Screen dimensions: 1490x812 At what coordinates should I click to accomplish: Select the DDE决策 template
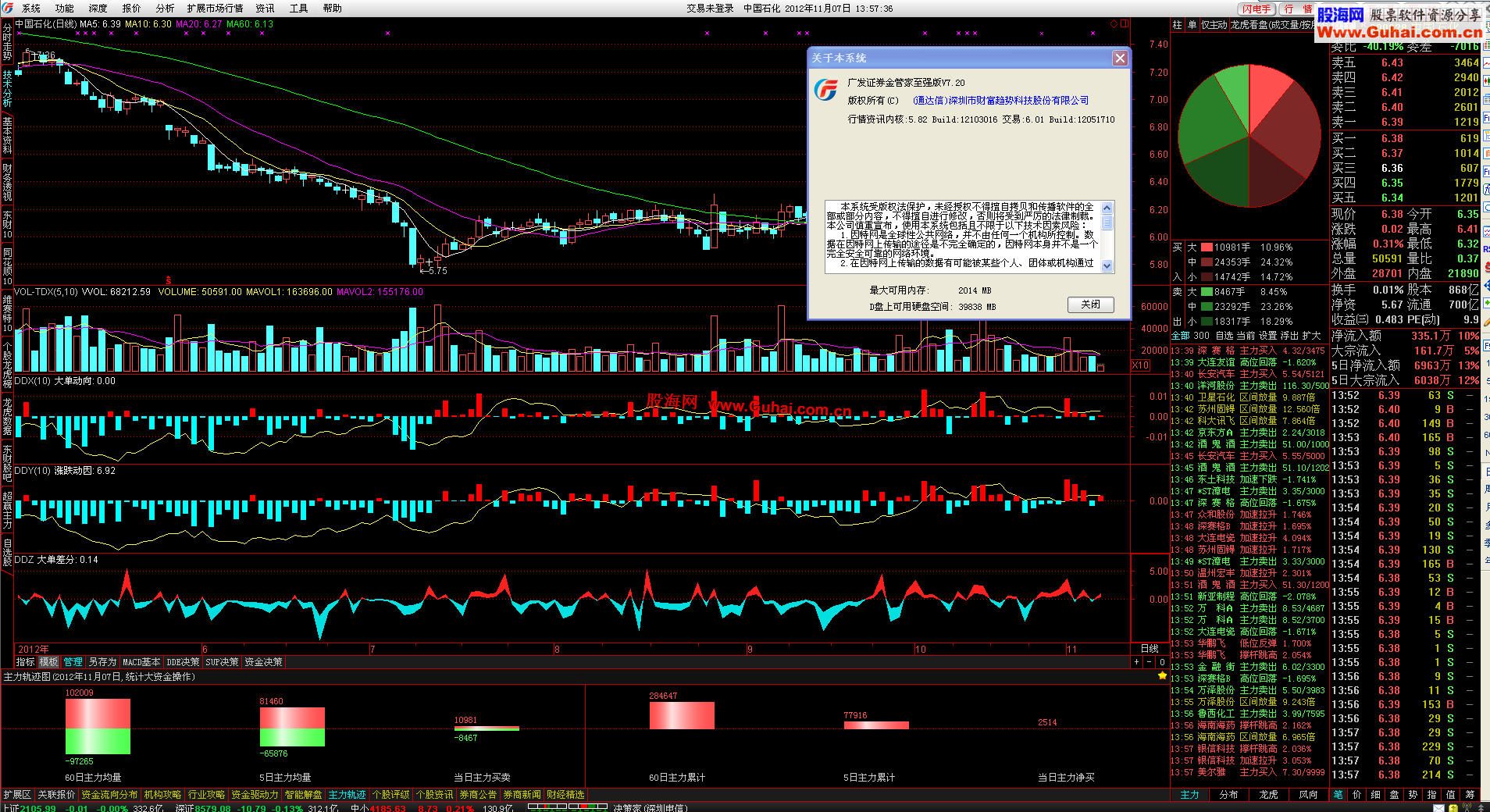coord(183,662)
